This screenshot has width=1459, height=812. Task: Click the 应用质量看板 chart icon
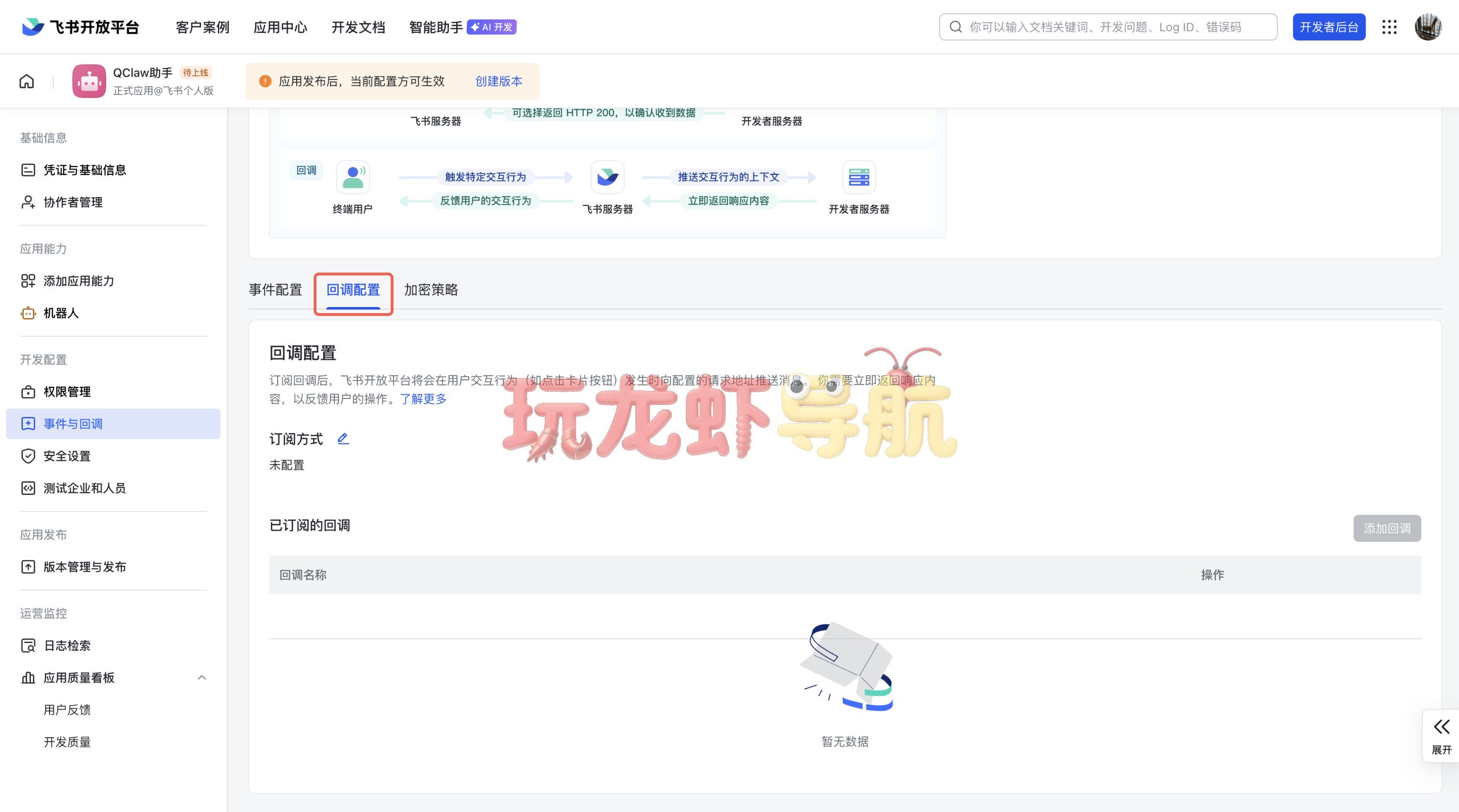click(x=28, y=678)
